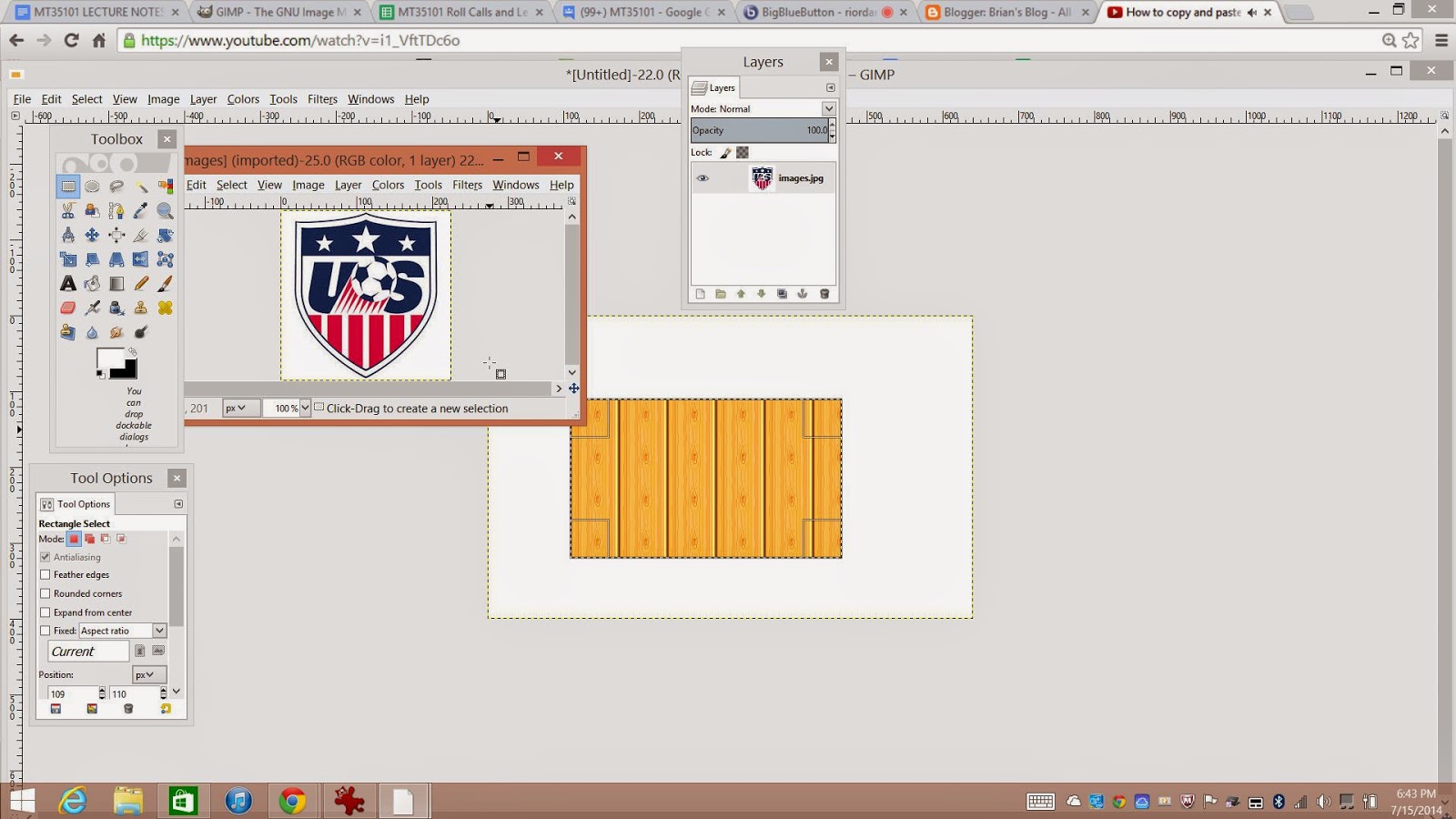The image size is (1456, 819).
Task: Choose the Eraser tool
Action: (68, 308)
